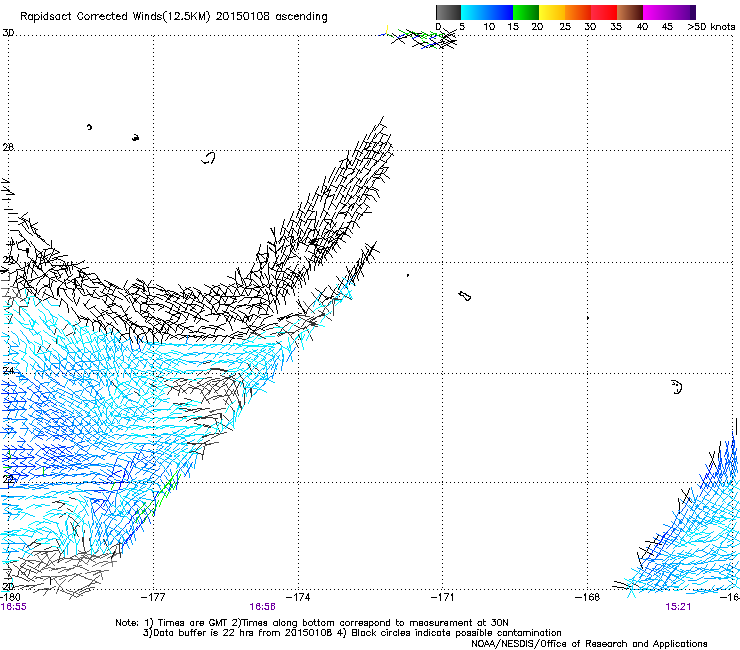The height and width of the screenshot is (650, 740).
Task: Click the island outline near 28N -176
Action: pyautogui.click(x=209, y=158)
